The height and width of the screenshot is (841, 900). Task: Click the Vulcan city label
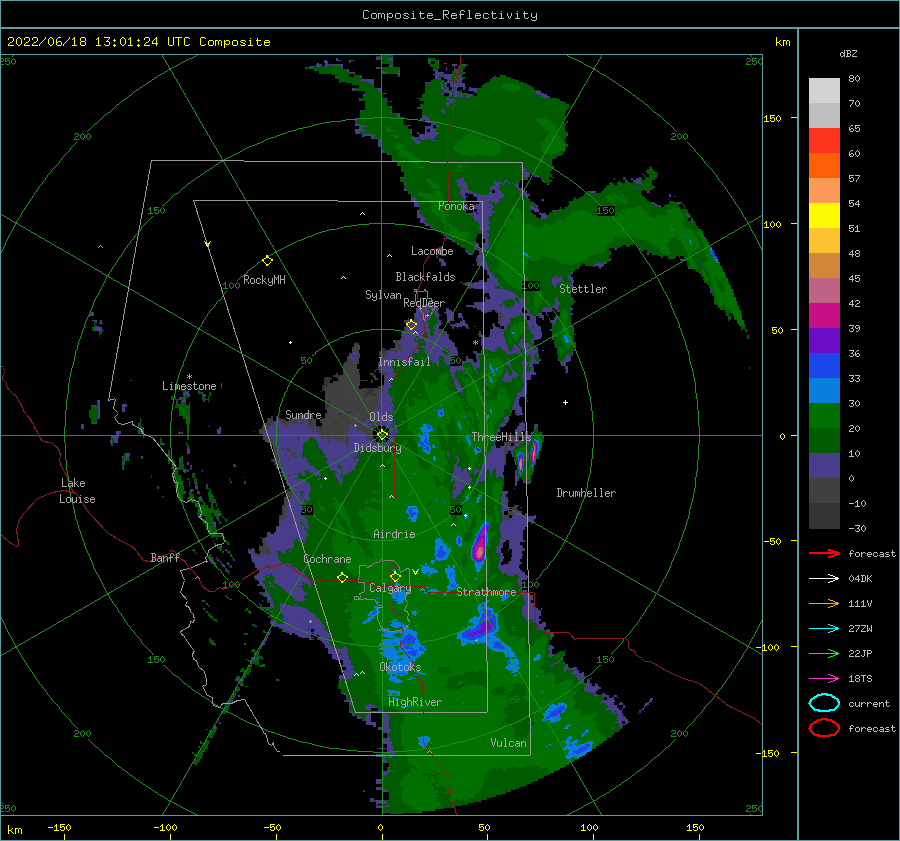coord(508,743)
